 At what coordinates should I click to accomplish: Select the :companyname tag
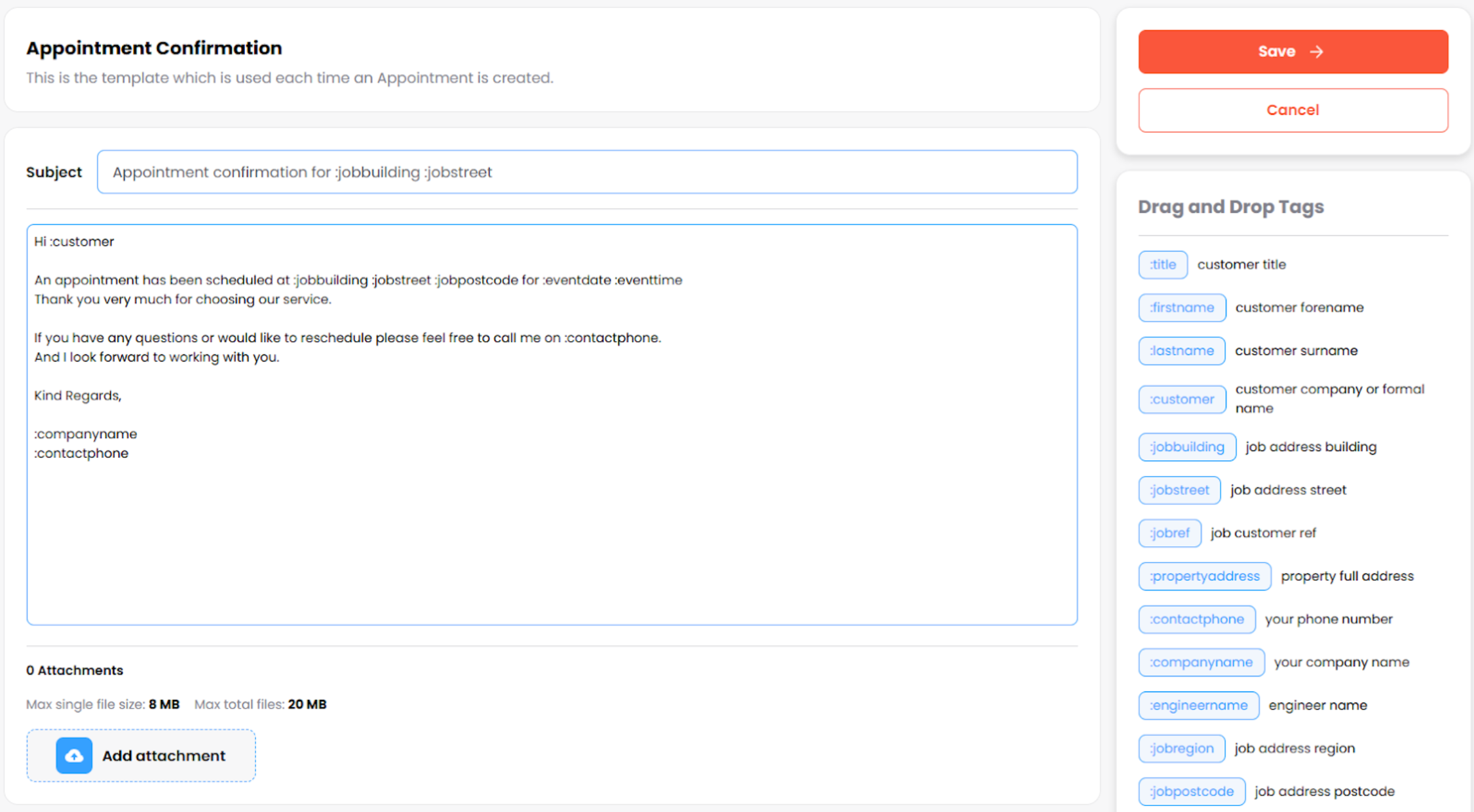(1201, 663)
